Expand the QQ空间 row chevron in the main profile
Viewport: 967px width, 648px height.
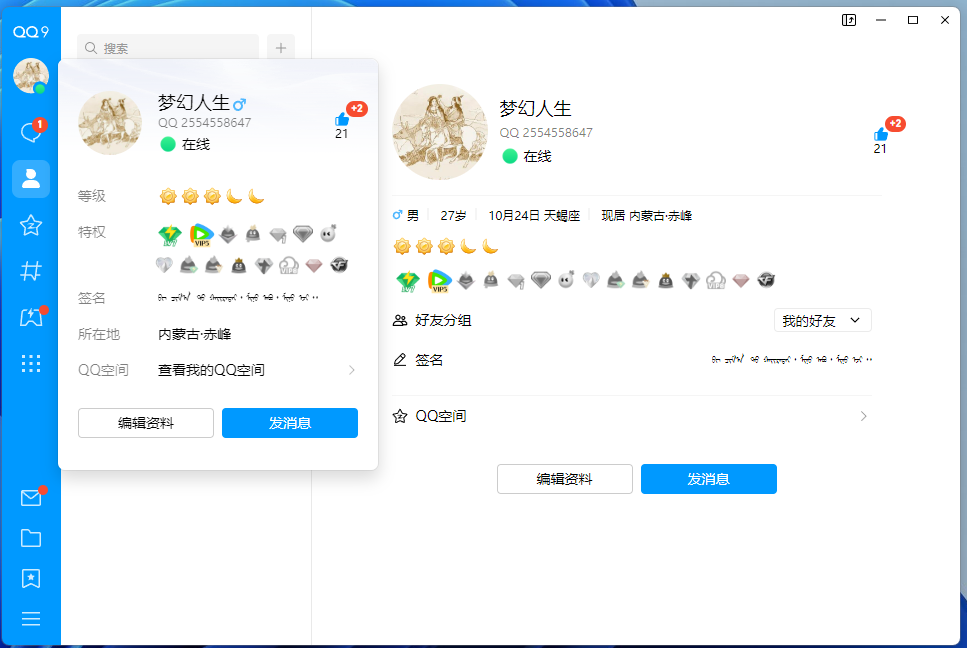(x=863, y=416)
